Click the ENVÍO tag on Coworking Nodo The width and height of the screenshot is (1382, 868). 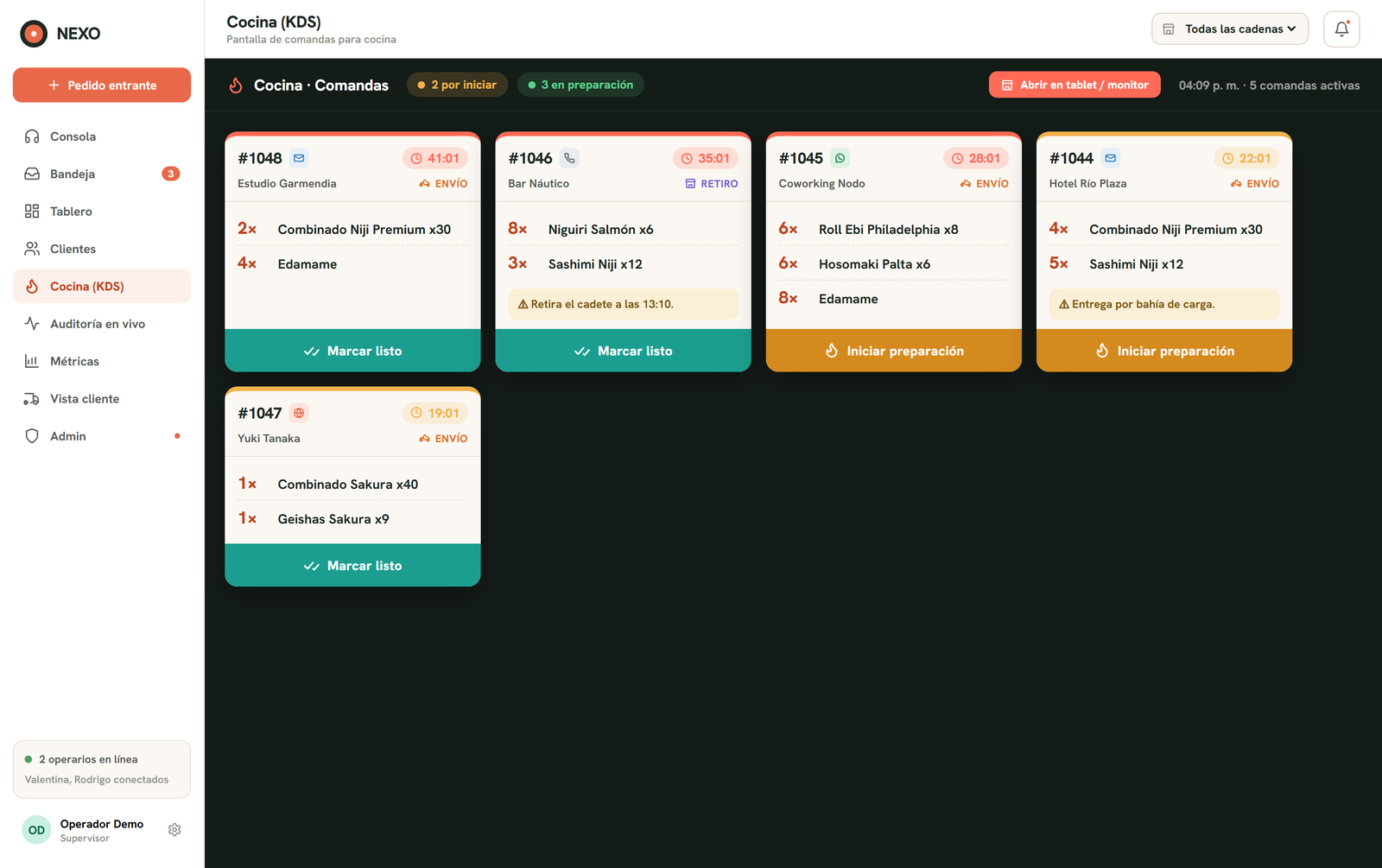[984, 183]
